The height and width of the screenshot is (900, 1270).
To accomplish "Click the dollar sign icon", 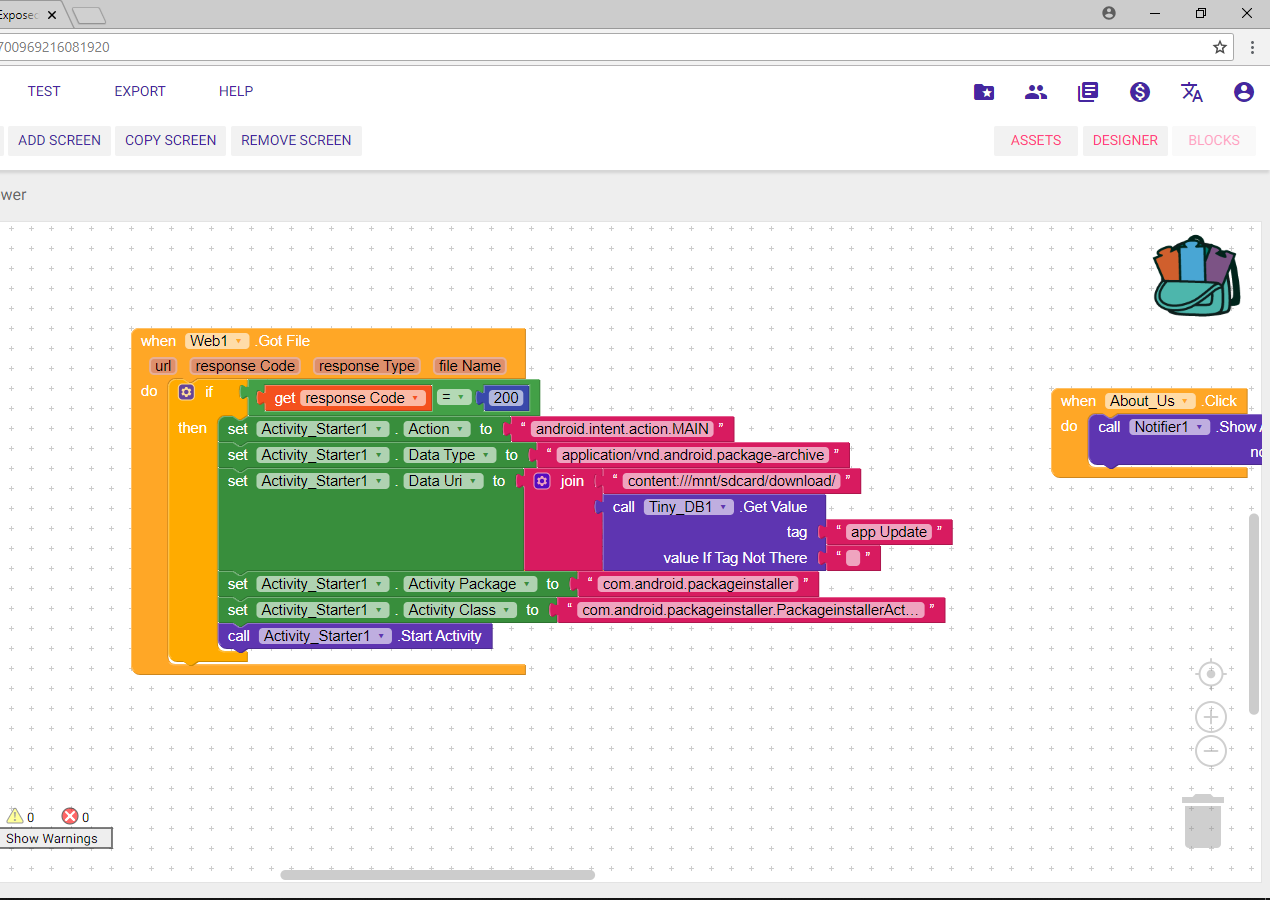I will point(1140,92).
